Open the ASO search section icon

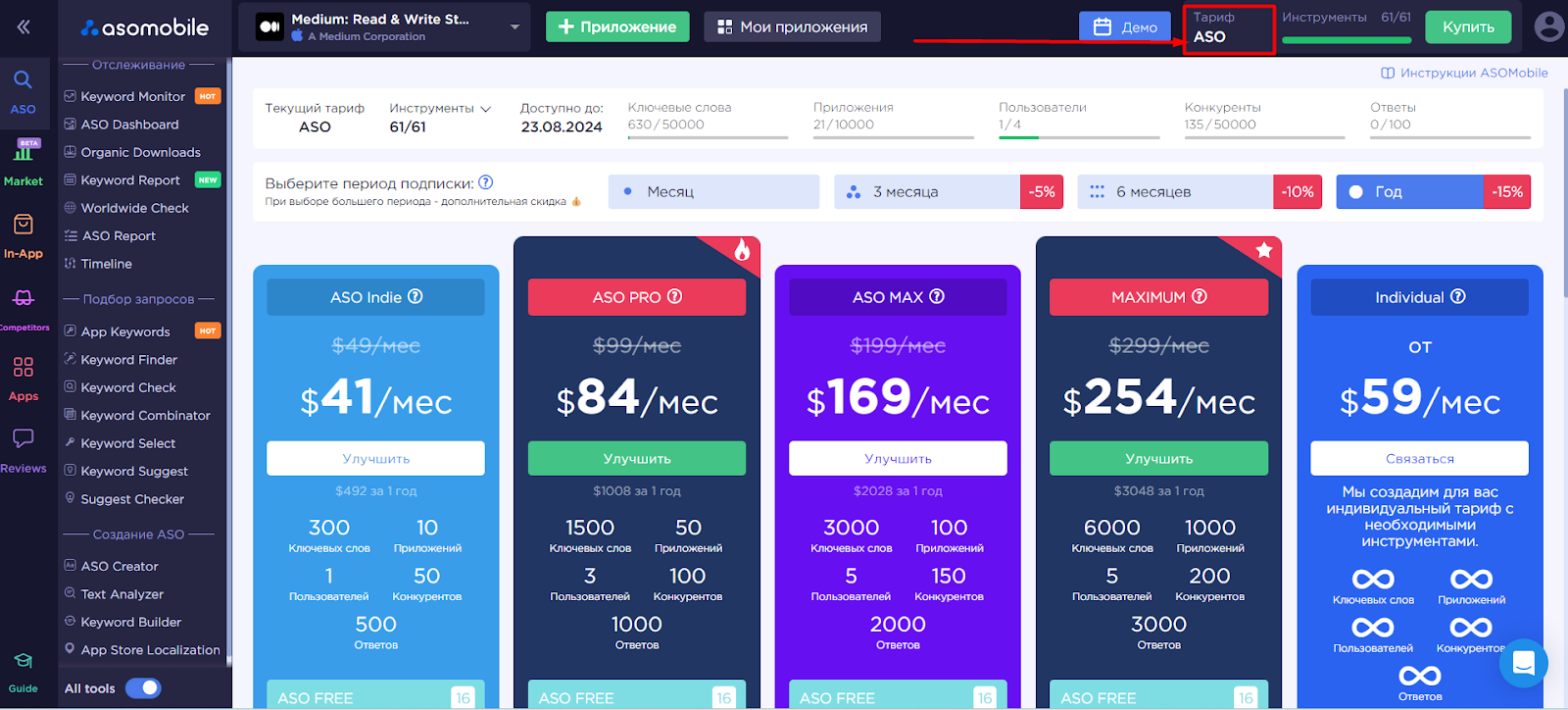coord(24,80)
